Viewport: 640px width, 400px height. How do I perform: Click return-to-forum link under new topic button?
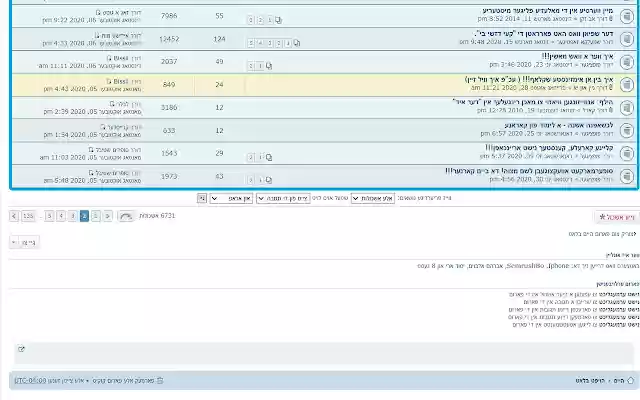602,234
